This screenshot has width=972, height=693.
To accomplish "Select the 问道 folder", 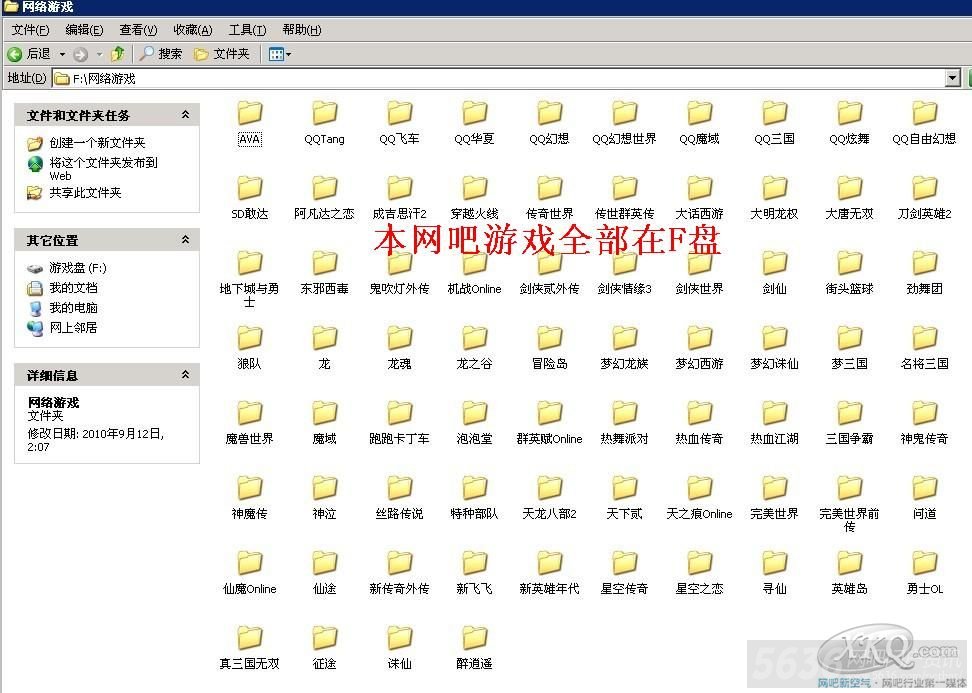I will coord(924,498).
